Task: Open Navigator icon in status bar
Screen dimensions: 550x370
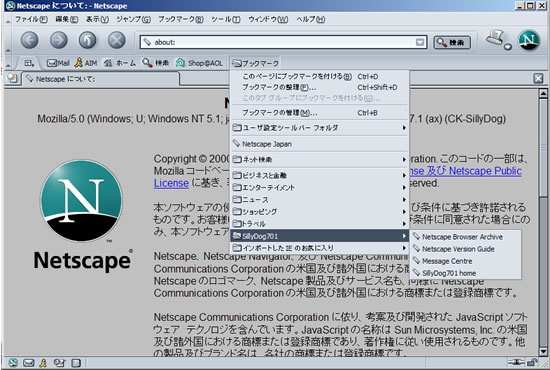Action: pos(13,363)
